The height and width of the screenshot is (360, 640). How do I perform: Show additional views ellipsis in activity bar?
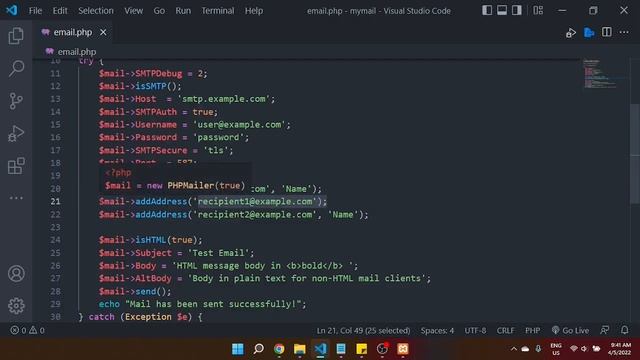[16, 198]
